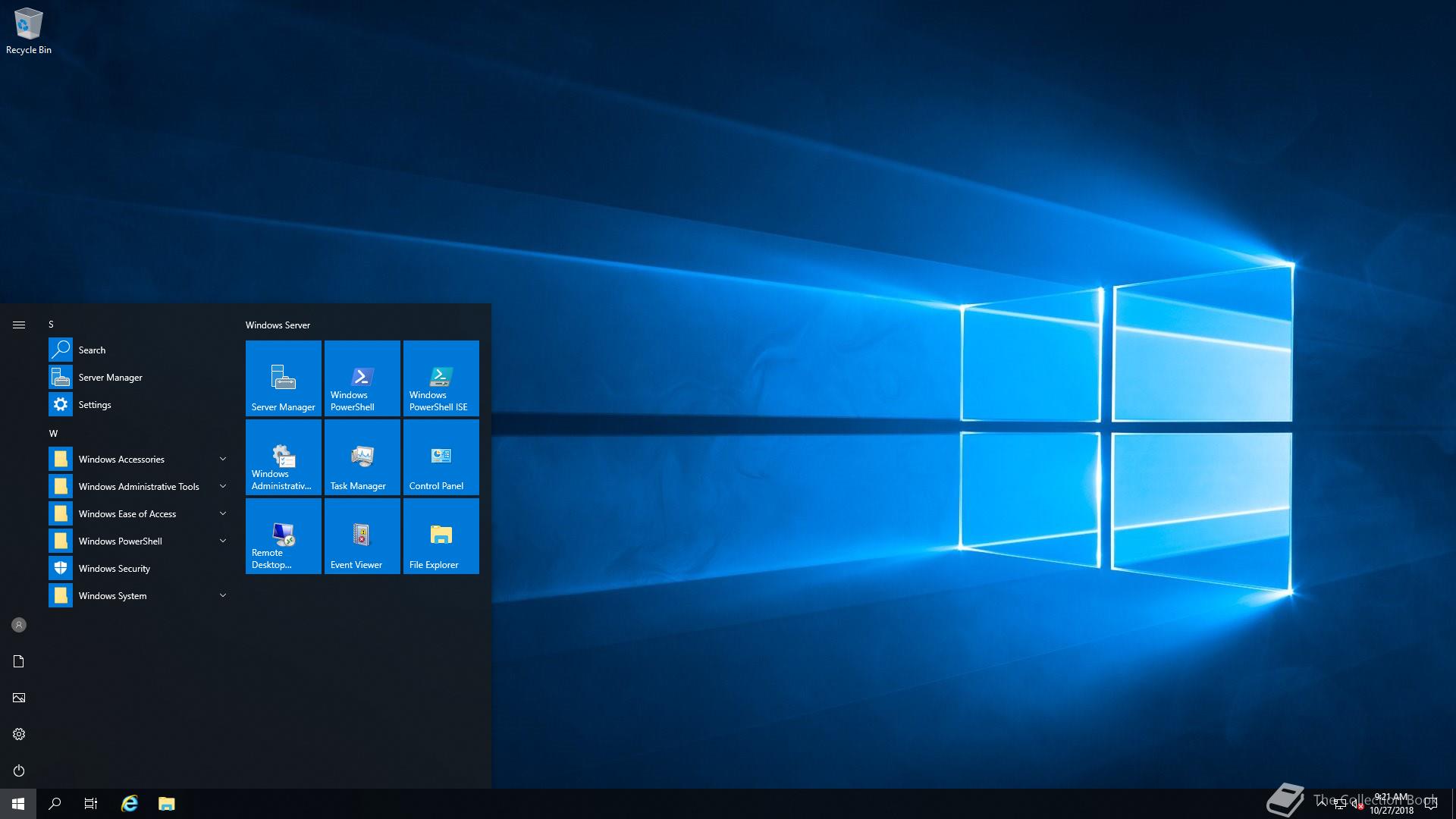Launch Windows PowerShell ISE tile
This screenshot has width=1456, height=819.
tap(441, 378)
